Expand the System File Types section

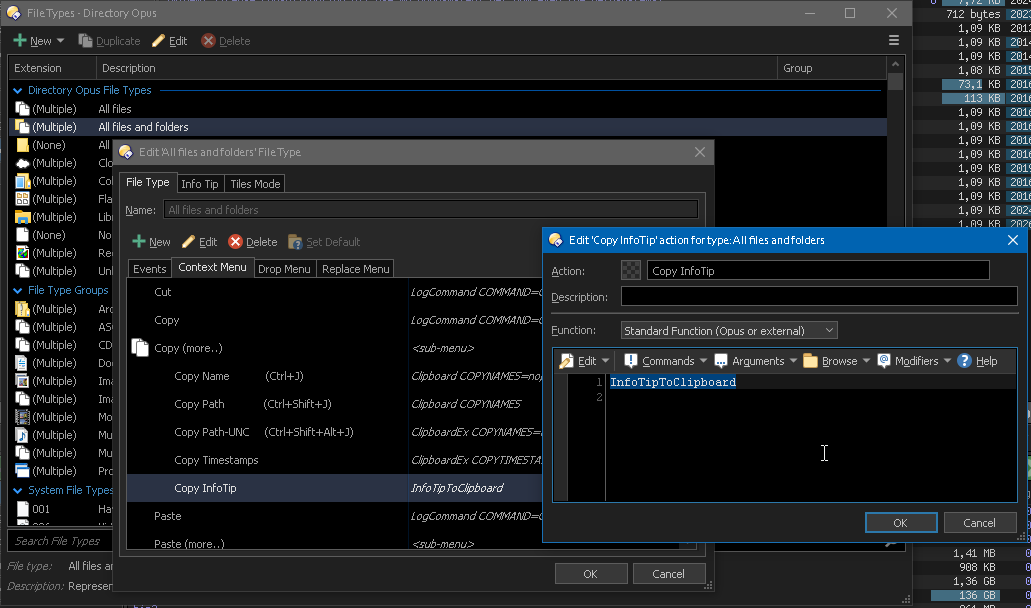(x=18, y=490)
